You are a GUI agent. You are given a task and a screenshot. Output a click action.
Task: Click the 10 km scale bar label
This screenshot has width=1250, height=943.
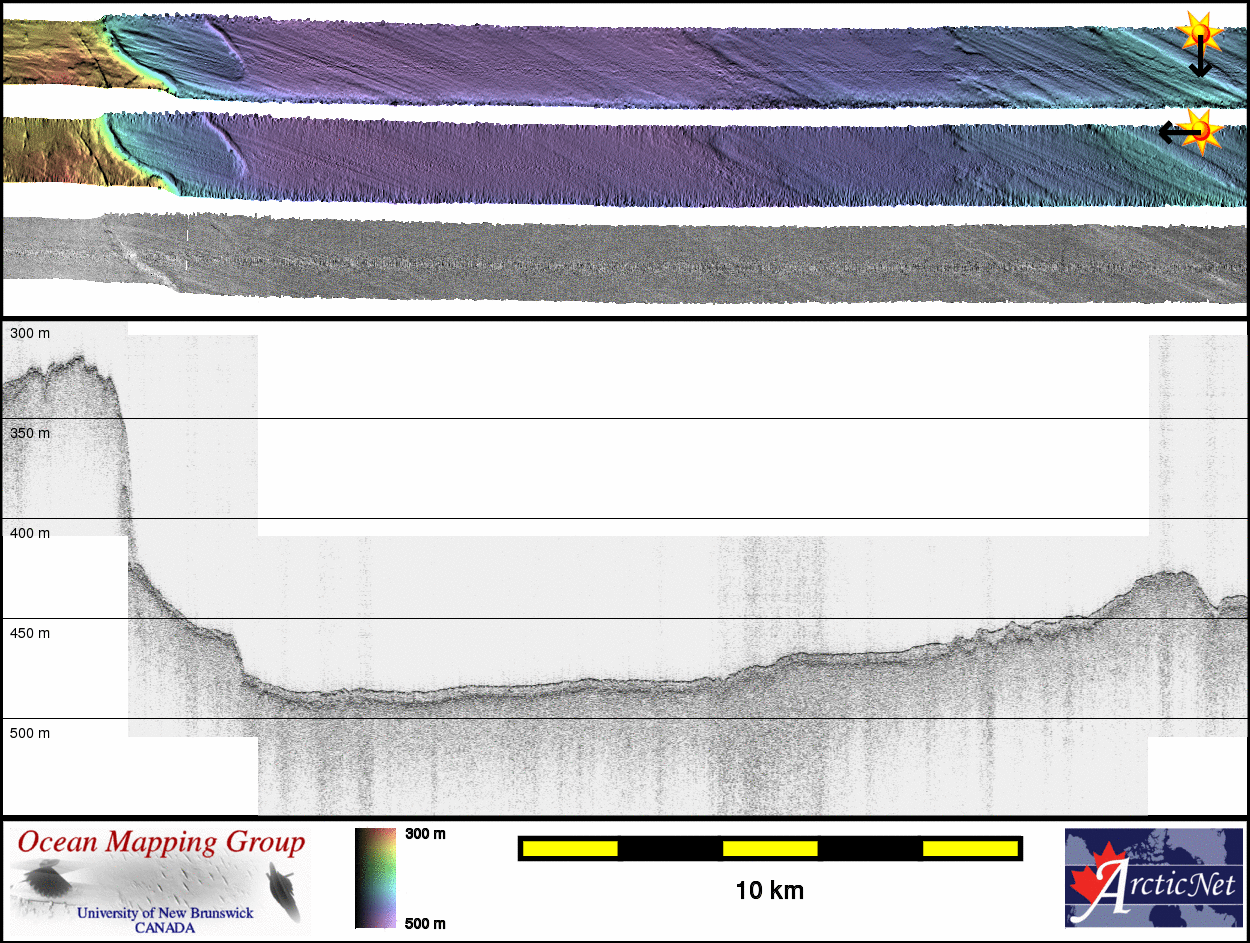pos(769,889)
